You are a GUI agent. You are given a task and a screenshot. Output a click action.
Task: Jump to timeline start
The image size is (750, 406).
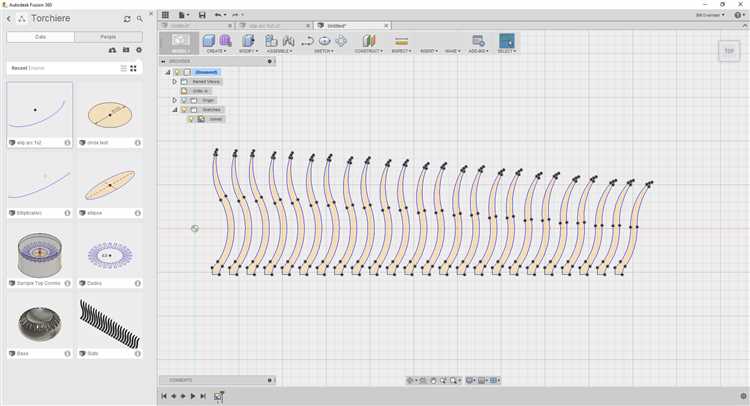point(164,396)
